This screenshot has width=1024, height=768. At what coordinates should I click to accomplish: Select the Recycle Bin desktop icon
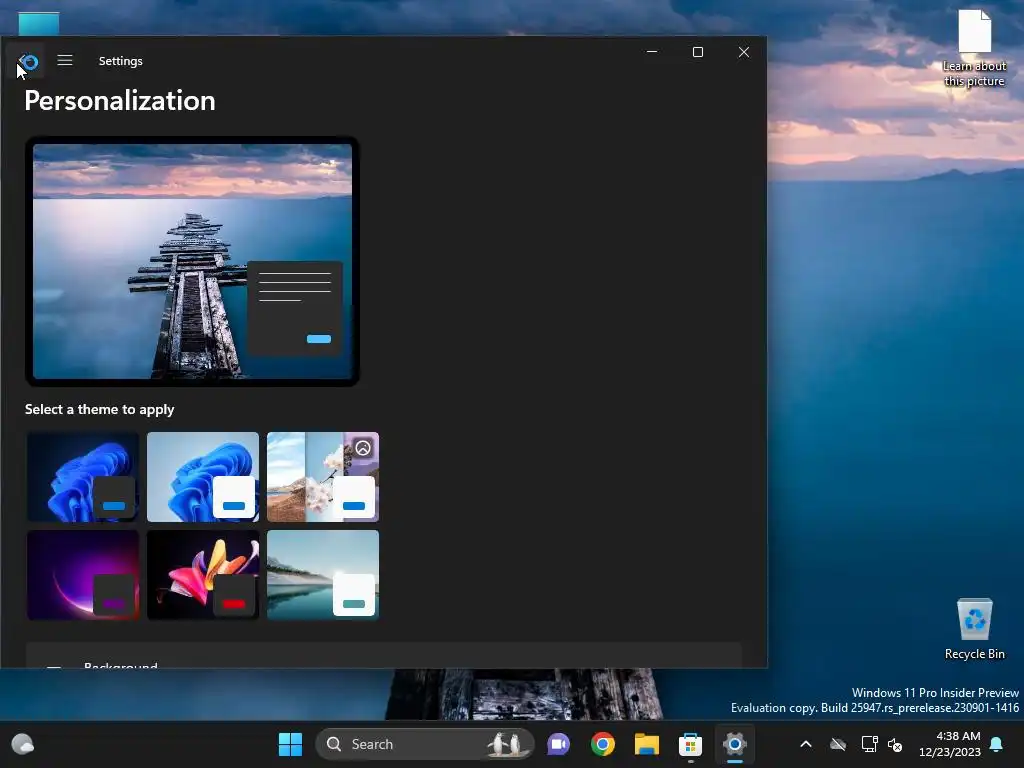tap(974, 629)
